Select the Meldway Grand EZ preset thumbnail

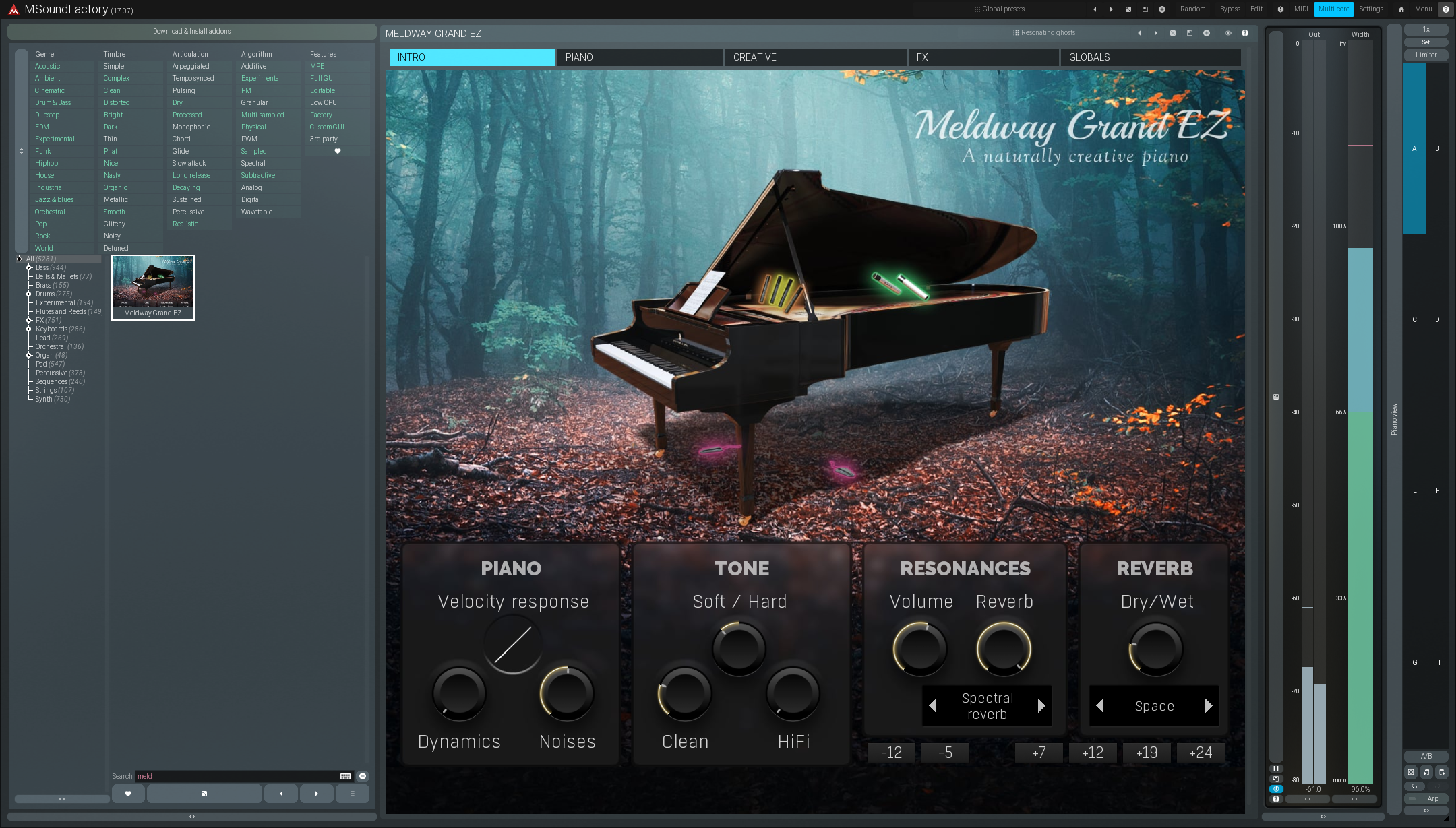[x=152, y=288]
